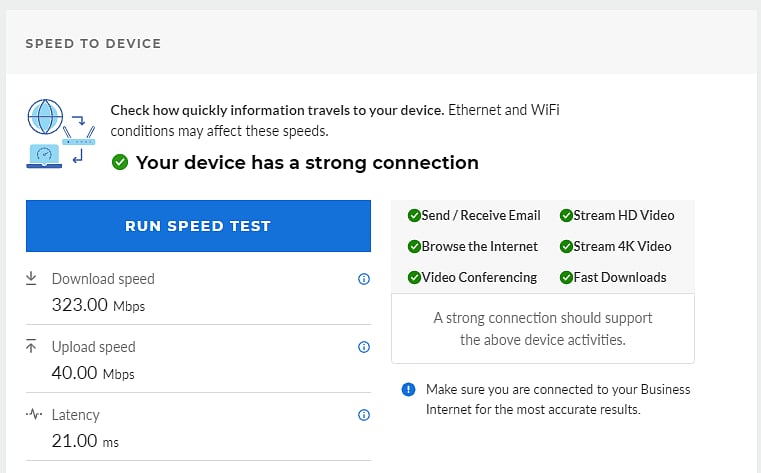Click the strong connection support message box

click(543, 328)
